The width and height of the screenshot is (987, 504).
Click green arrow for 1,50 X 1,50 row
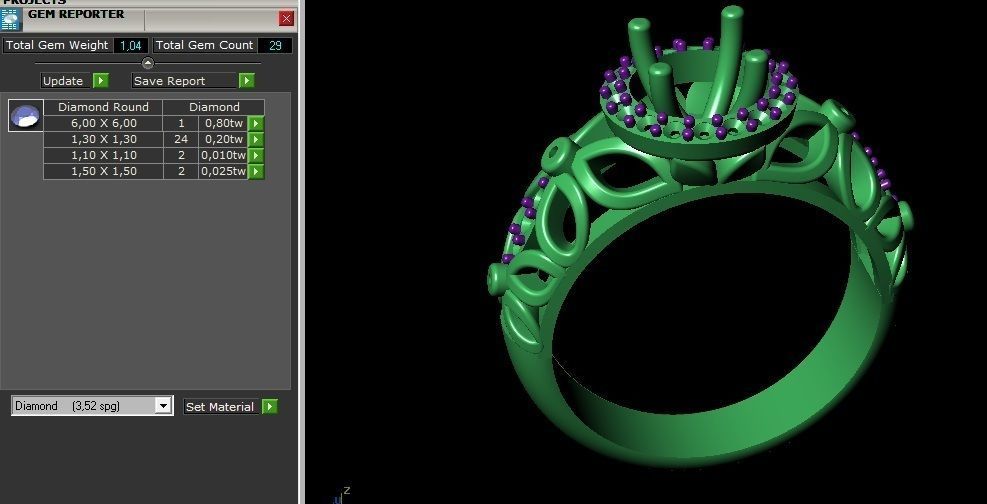pos(256,171)
